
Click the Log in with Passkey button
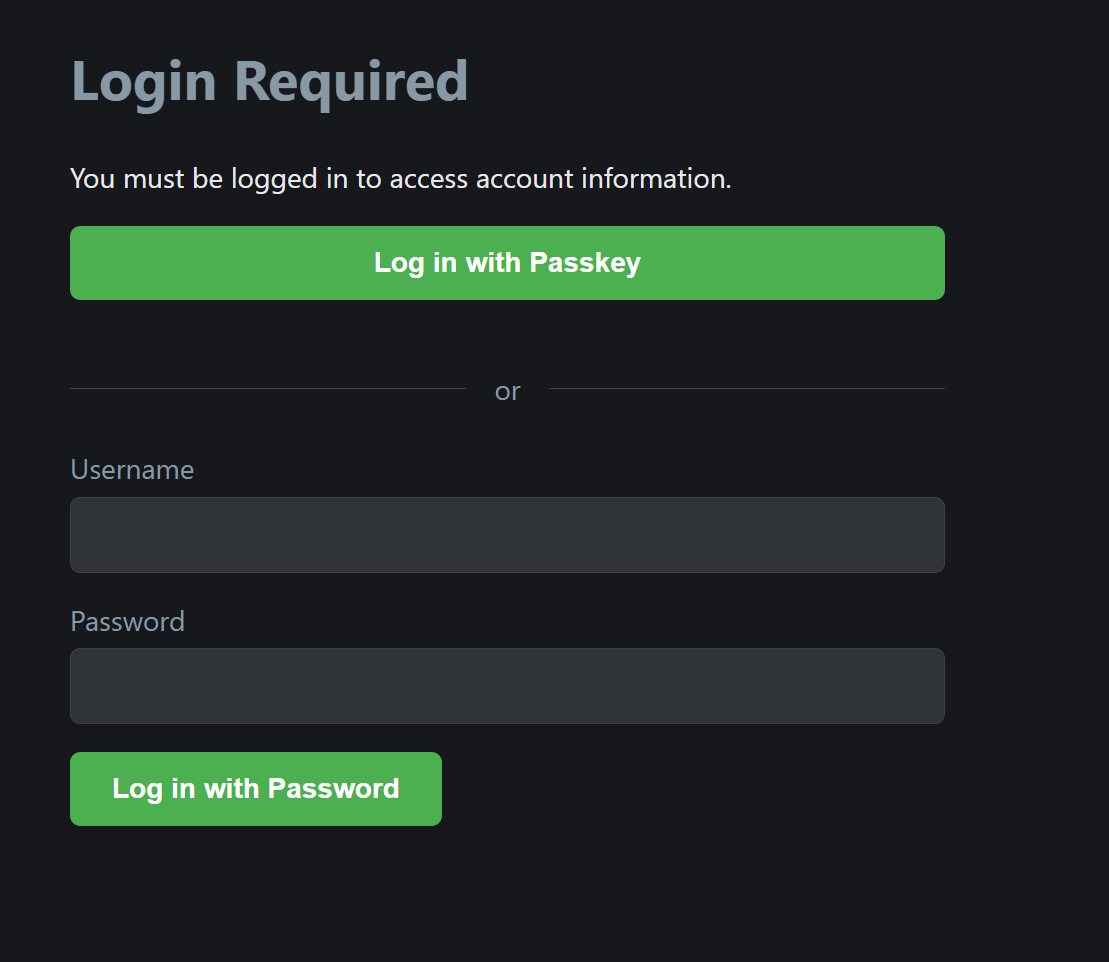[507, 263]
